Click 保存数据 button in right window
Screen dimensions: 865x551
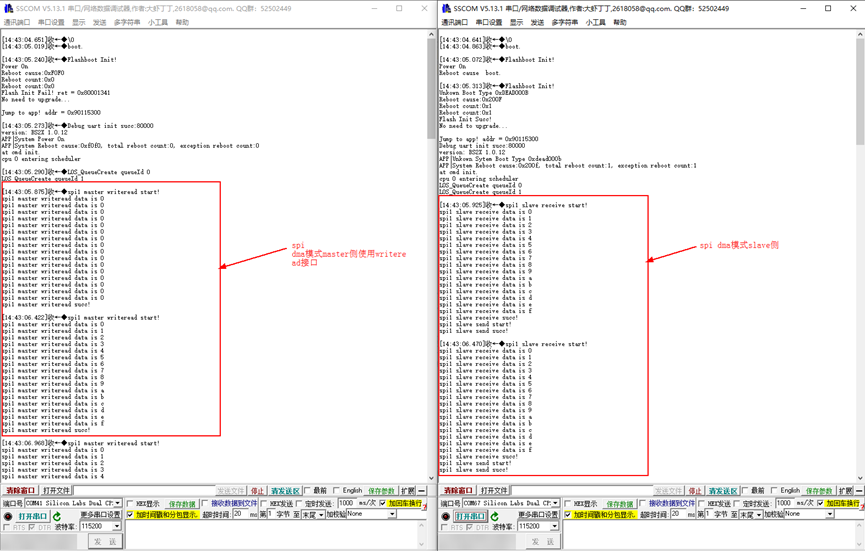[620, 504]
